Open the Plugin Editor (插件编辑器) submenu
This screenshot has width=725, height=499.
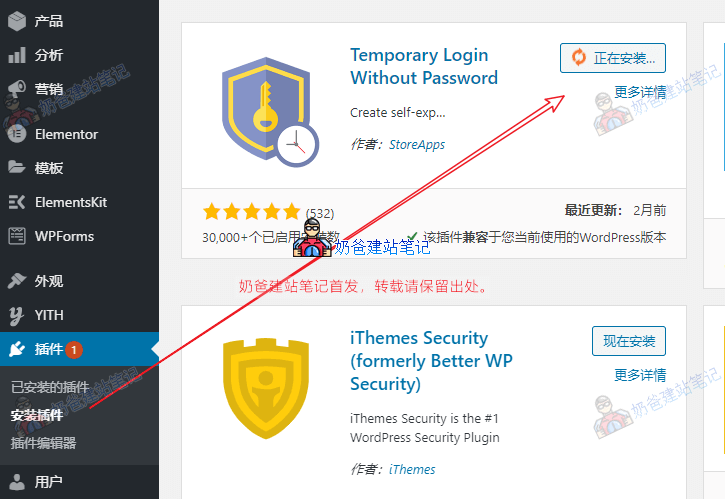tap(43, 443)
